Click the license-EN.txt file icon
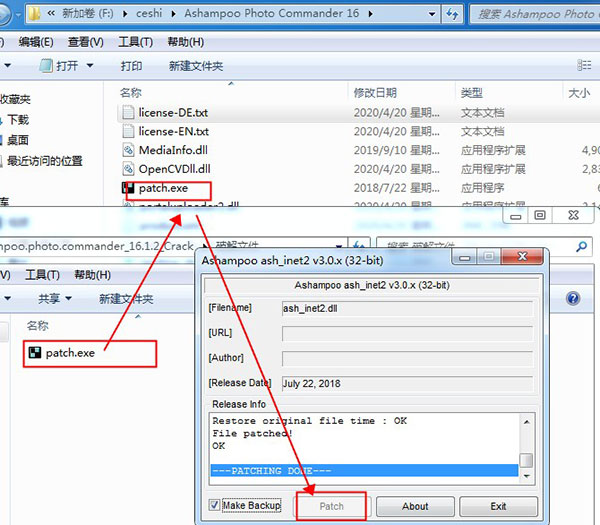Screen dimensions: 600x525 pos(128,131)
